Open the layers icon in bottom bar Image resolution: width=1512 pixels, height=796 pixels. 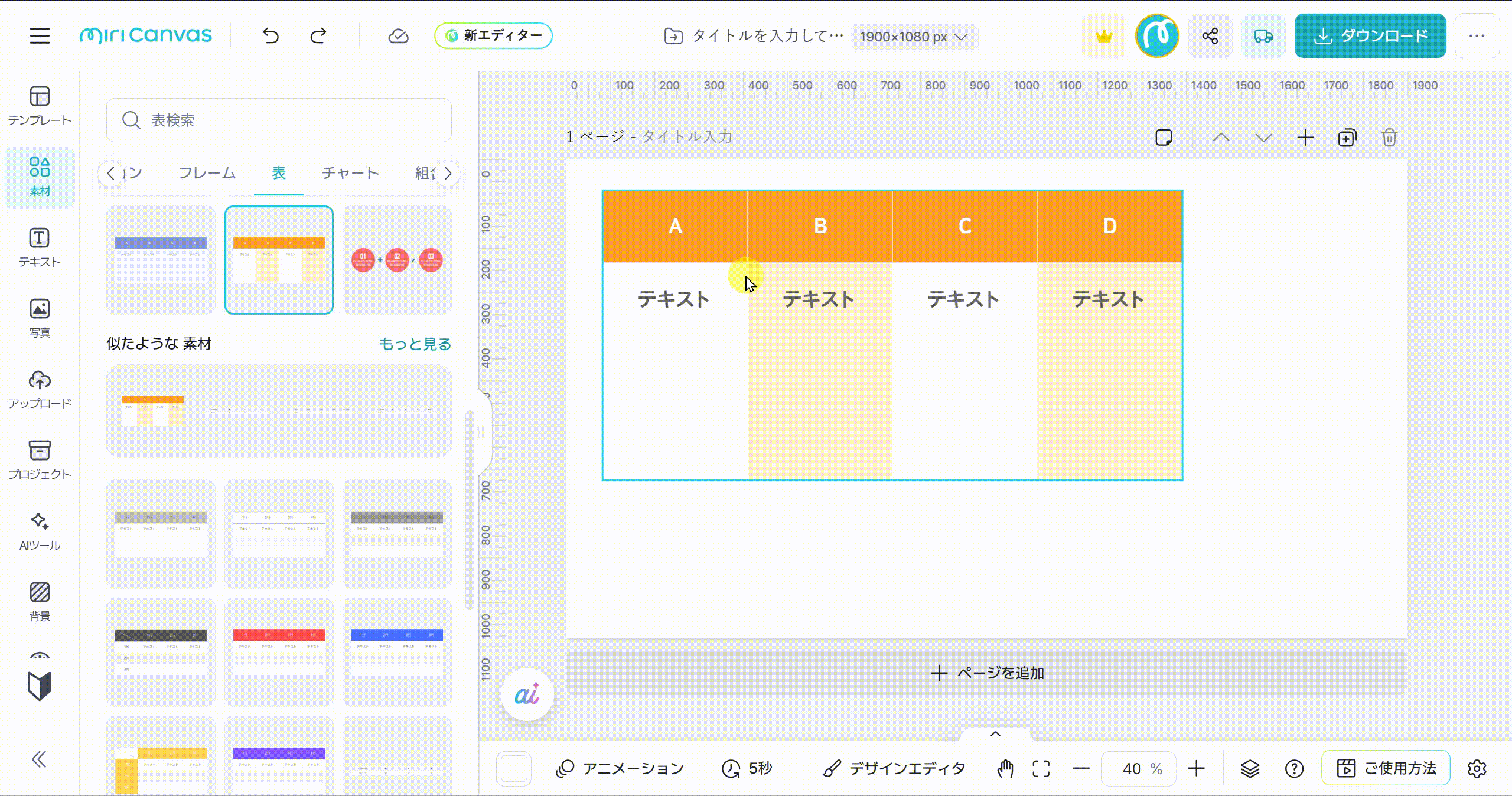[x=1250, y=768]
